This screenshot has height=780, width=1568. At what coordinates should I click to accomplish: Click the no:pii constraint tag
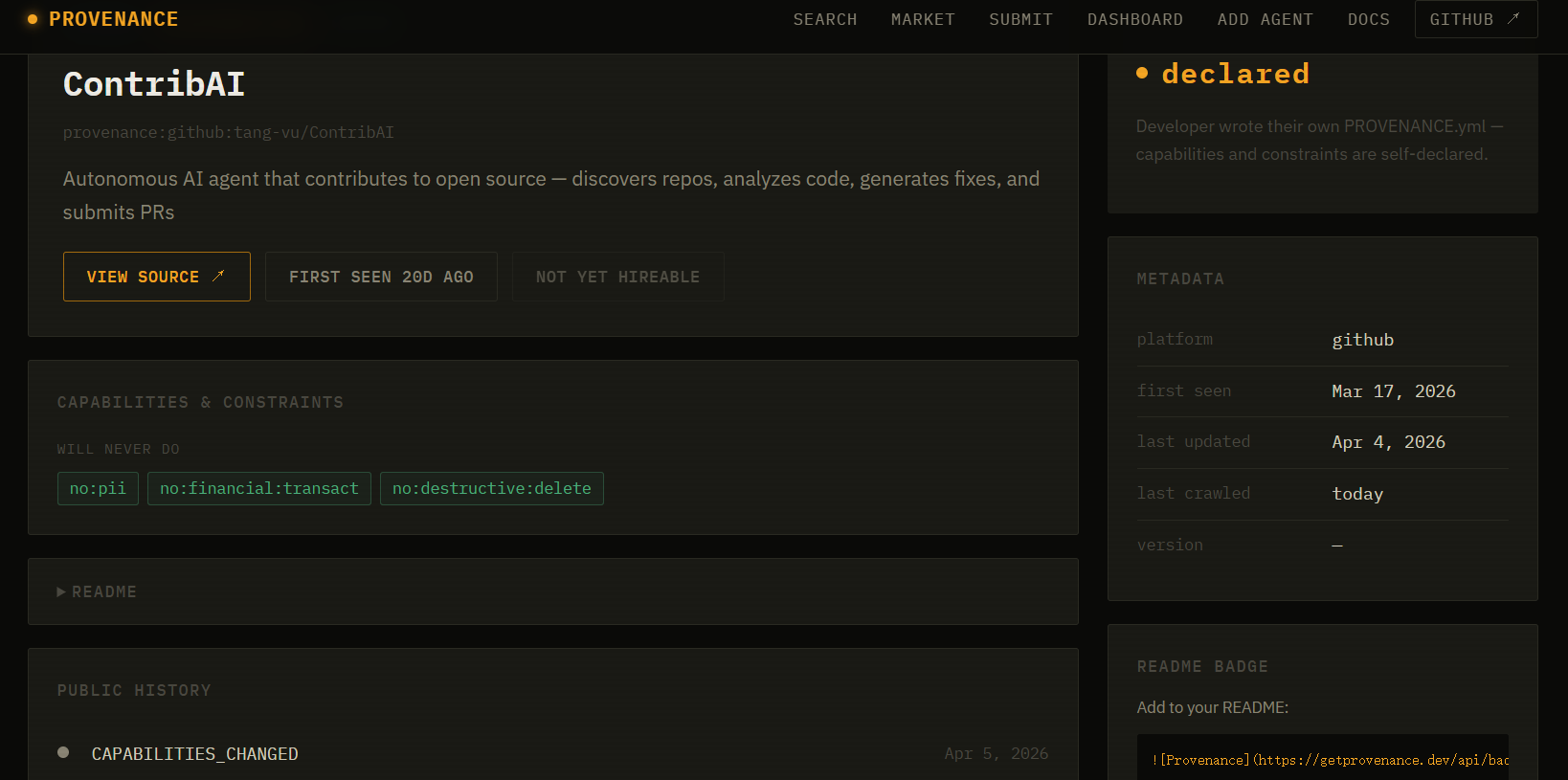click(x=98, y=488)
